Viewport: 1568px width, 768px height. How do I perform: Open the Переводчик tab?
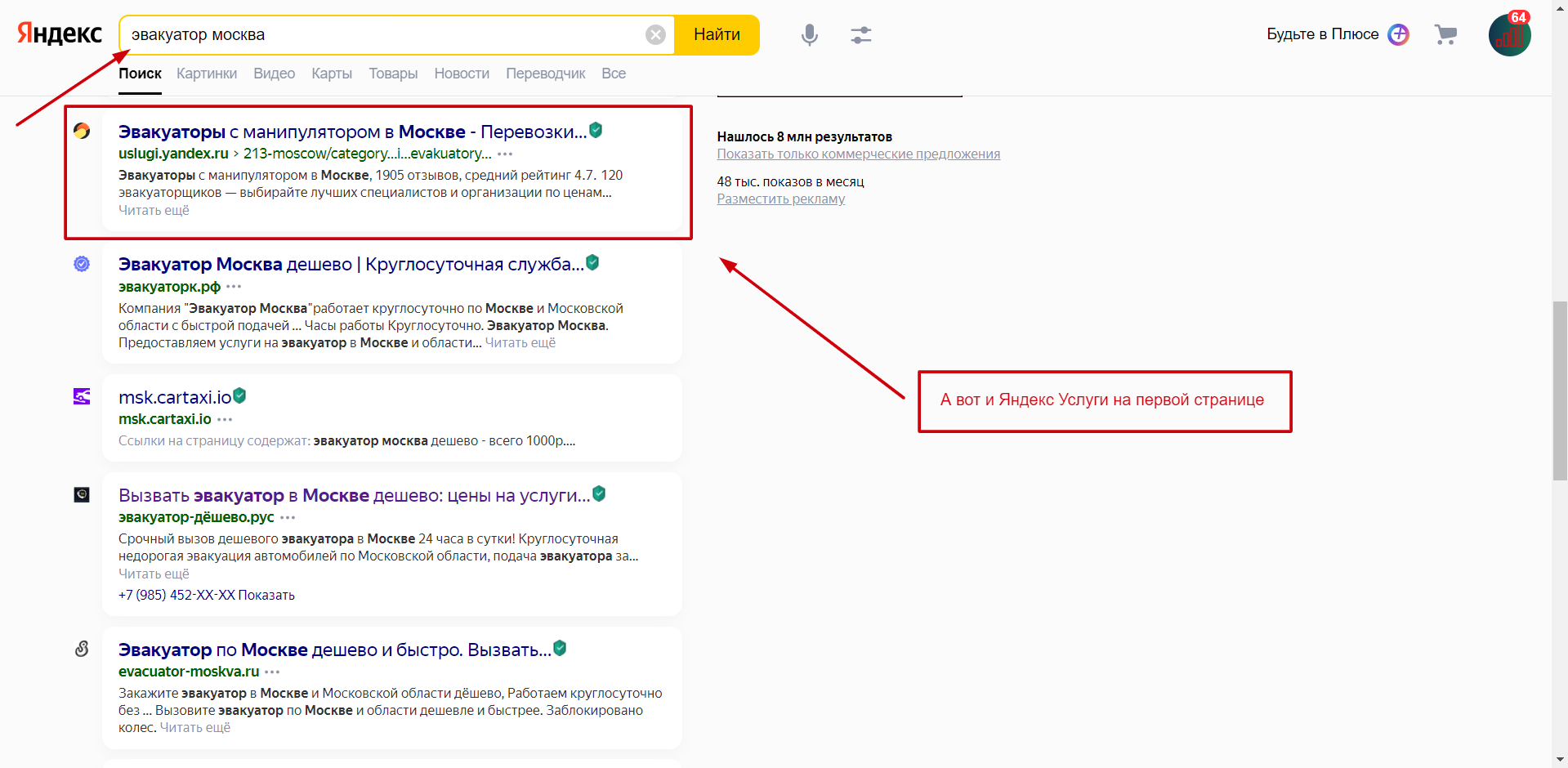coord(546,74)
